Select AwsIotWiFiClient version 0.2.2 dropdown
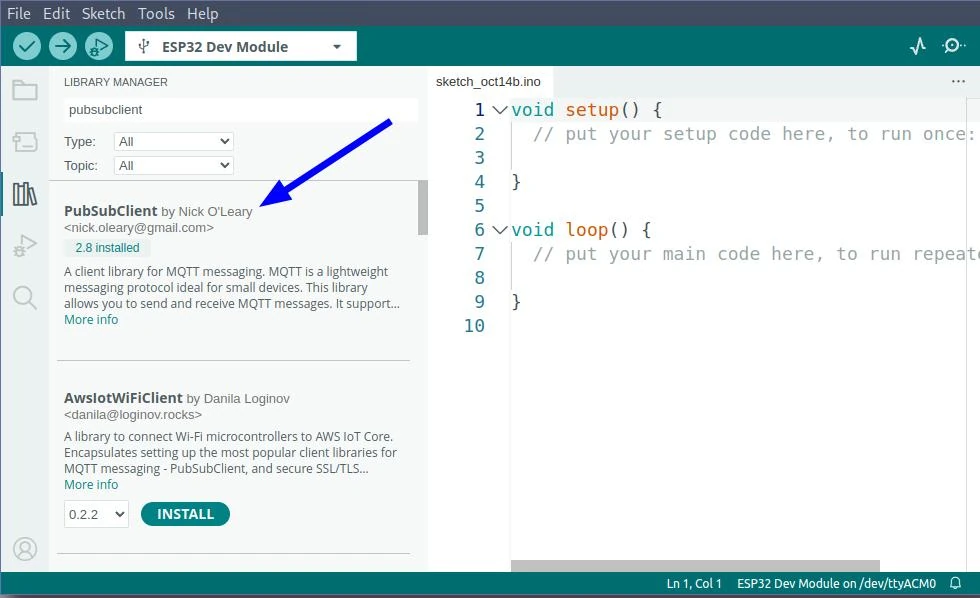 [96, 514]
